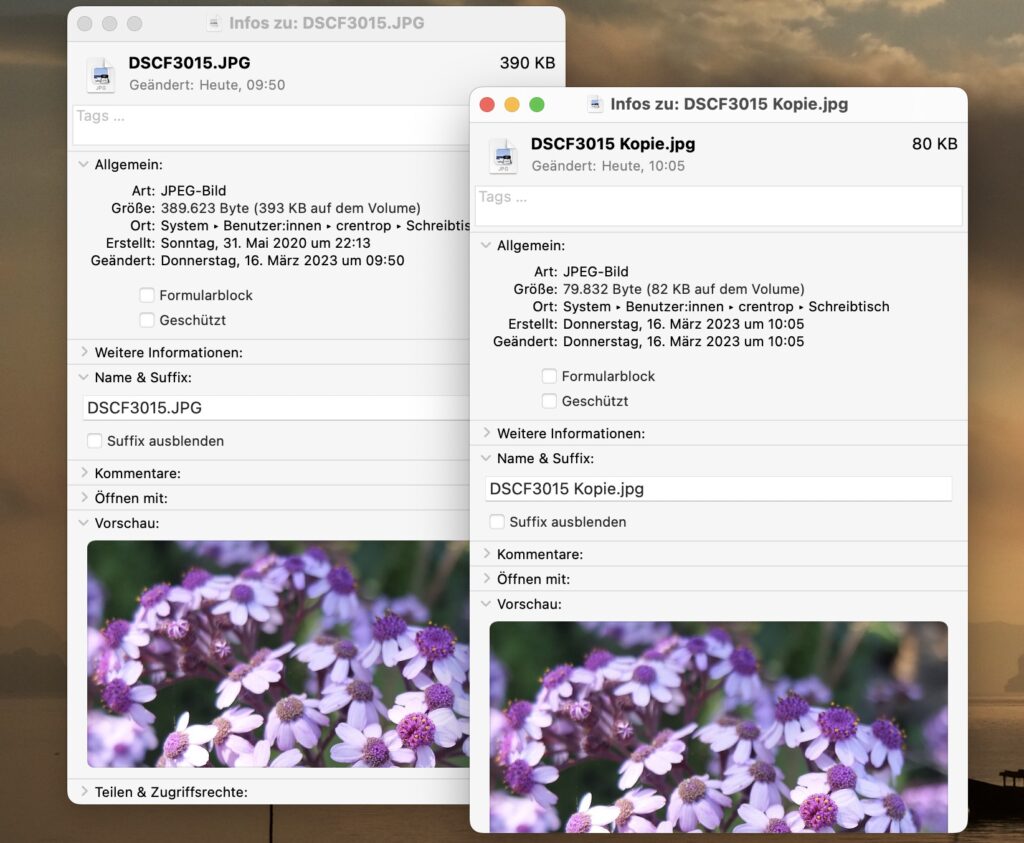
Task: Expand Teilen & Zugriffsrechte in DSCF3015.JPG window
Action: pos(84,791)
